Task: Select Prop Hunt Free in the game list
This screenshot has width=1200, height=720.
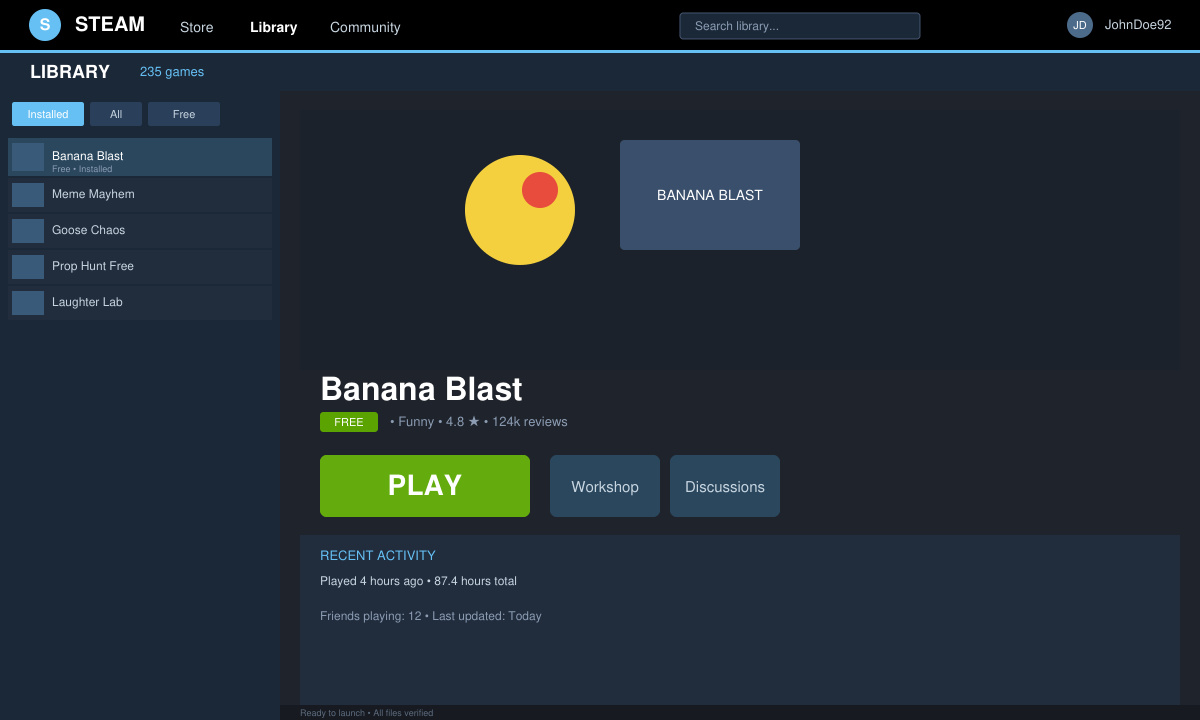Action: [140, 267]
